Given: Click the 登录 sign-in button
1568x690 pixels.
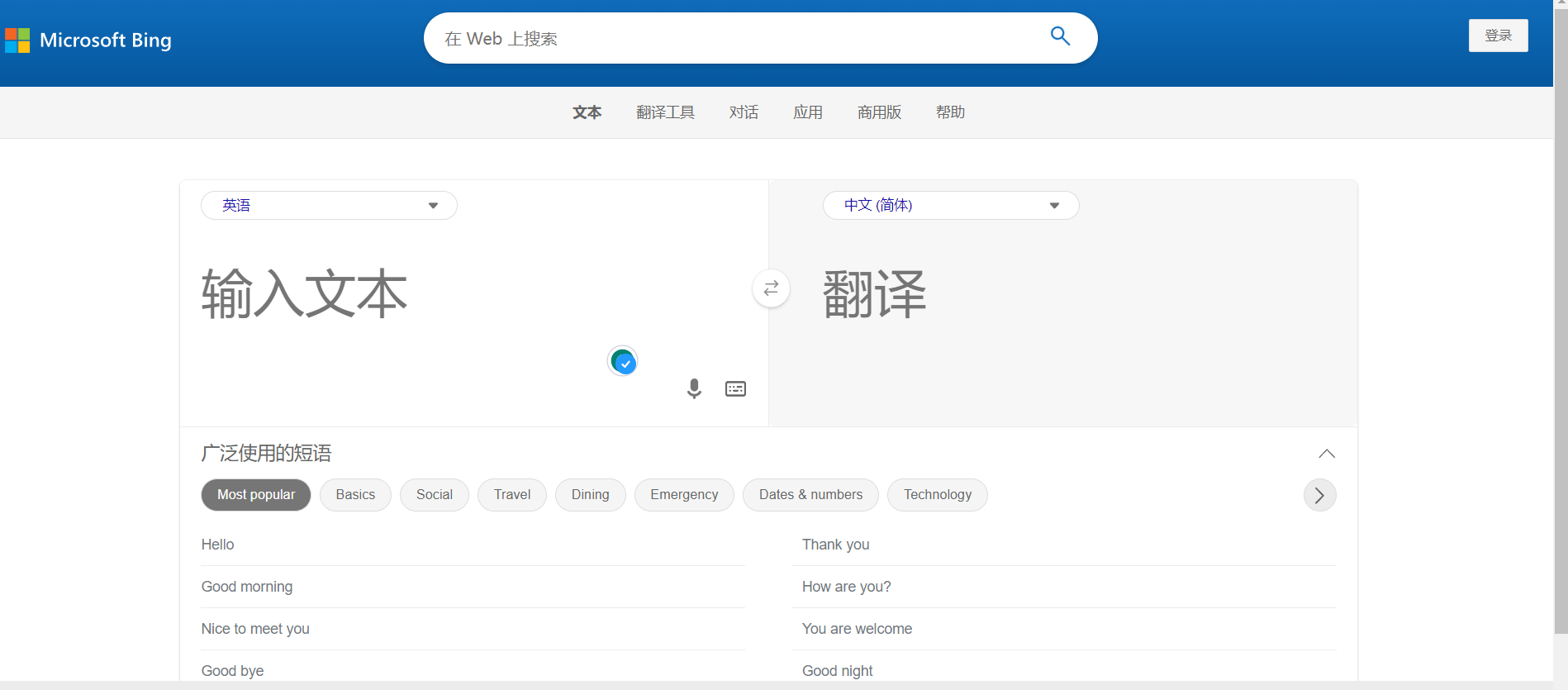Looking at the screenshot, I should coord(1498,36).
